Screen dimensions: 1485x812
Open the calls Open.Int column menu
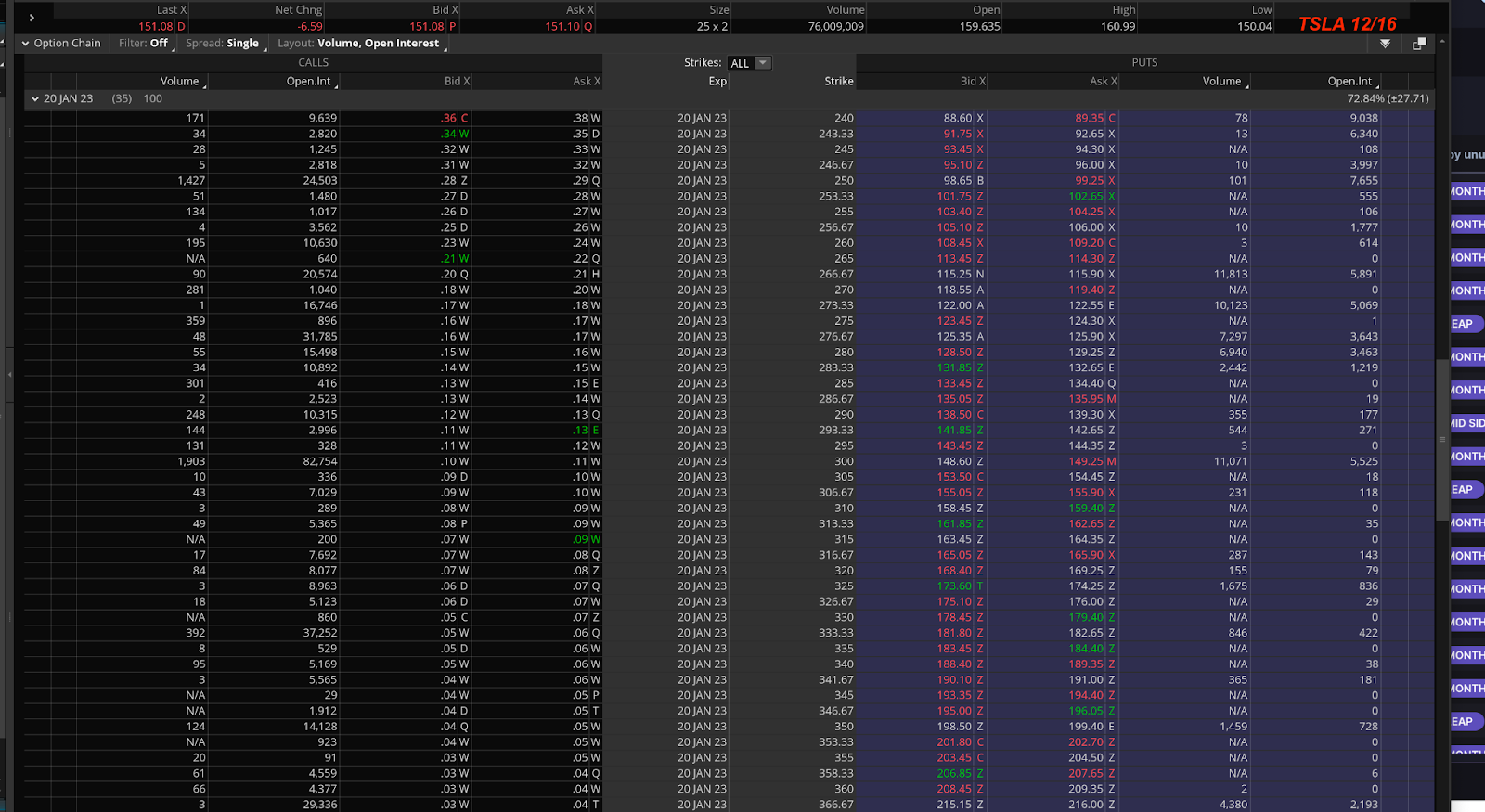(x=336, y=85)
